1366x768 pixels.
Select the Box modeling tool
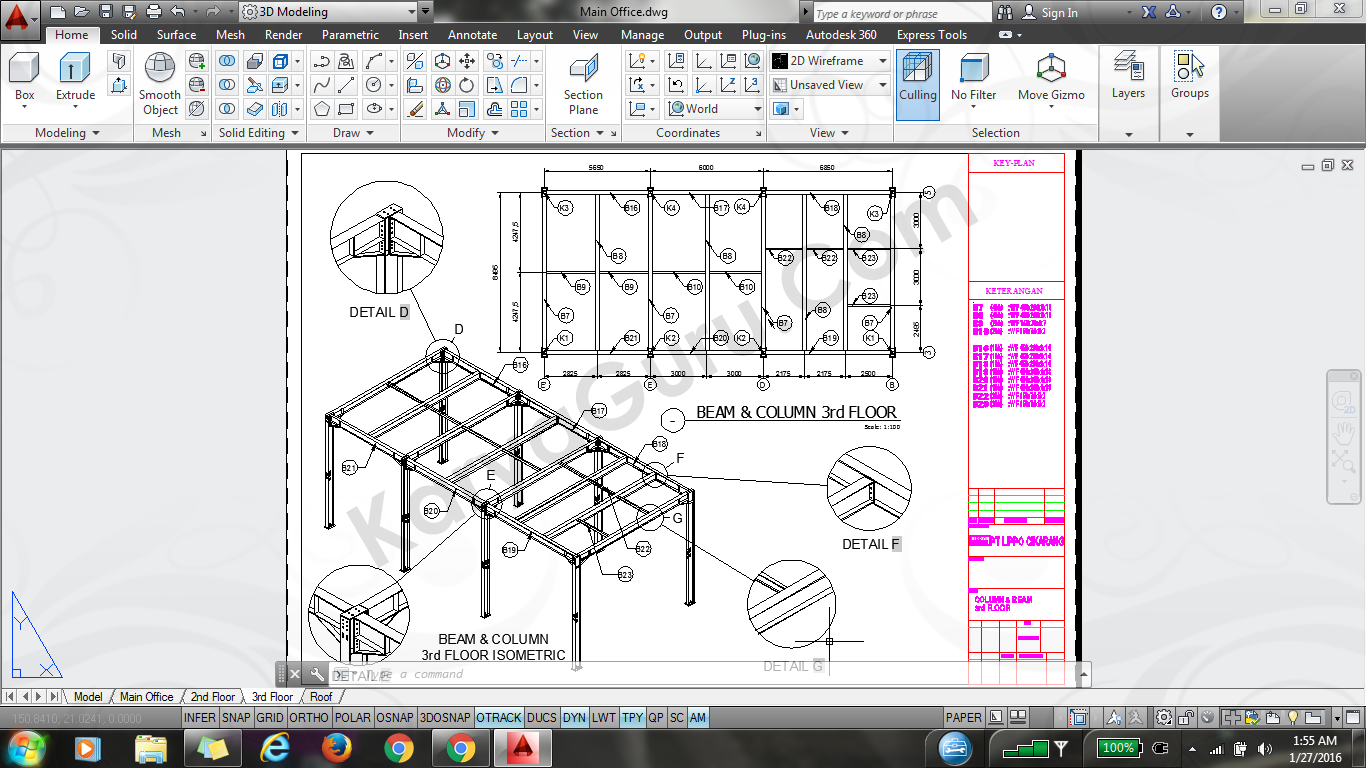(x=24, y=77)
